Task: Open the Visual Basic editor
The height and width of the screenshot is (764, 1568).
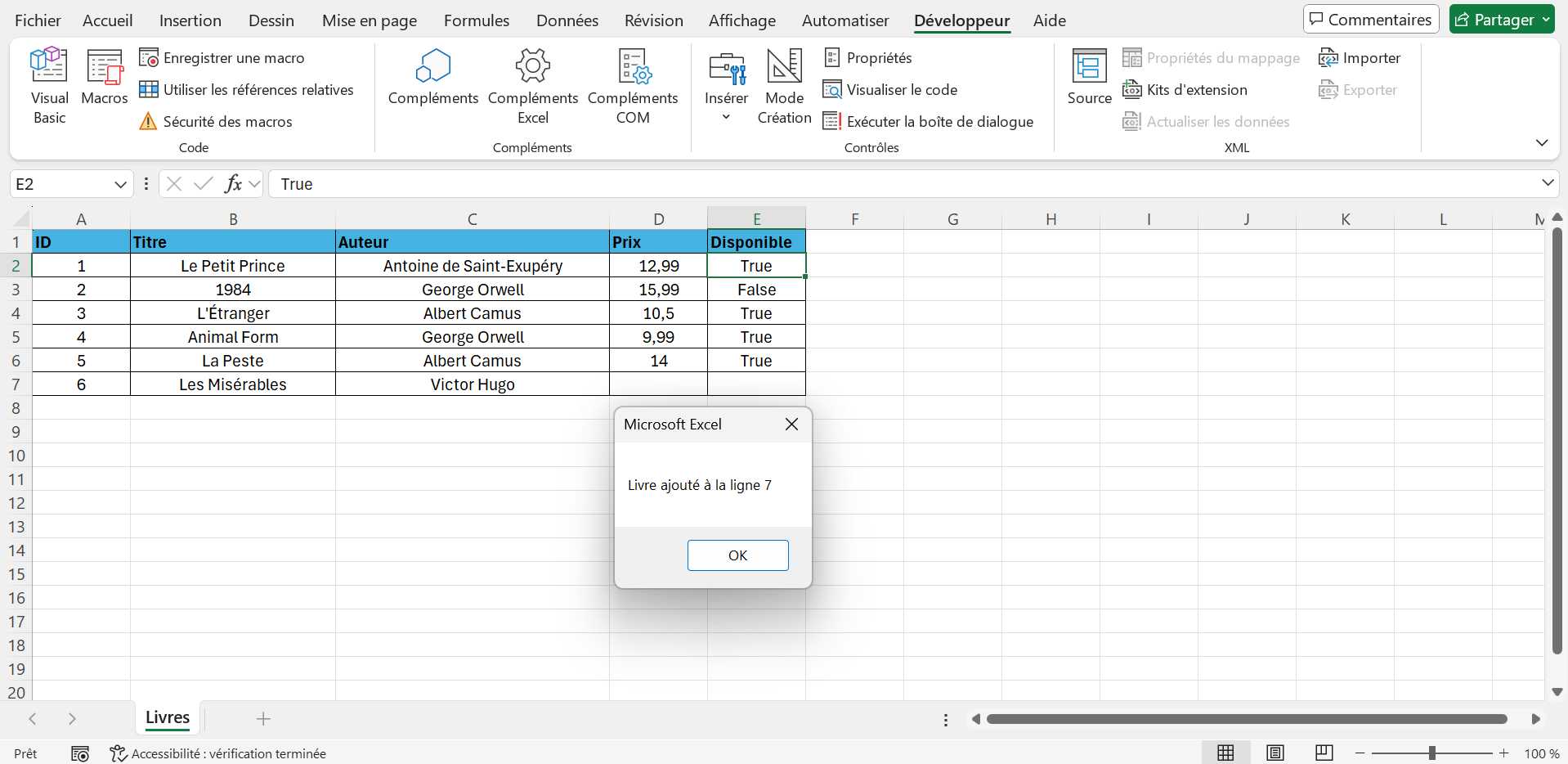Action: coord(49,86)
